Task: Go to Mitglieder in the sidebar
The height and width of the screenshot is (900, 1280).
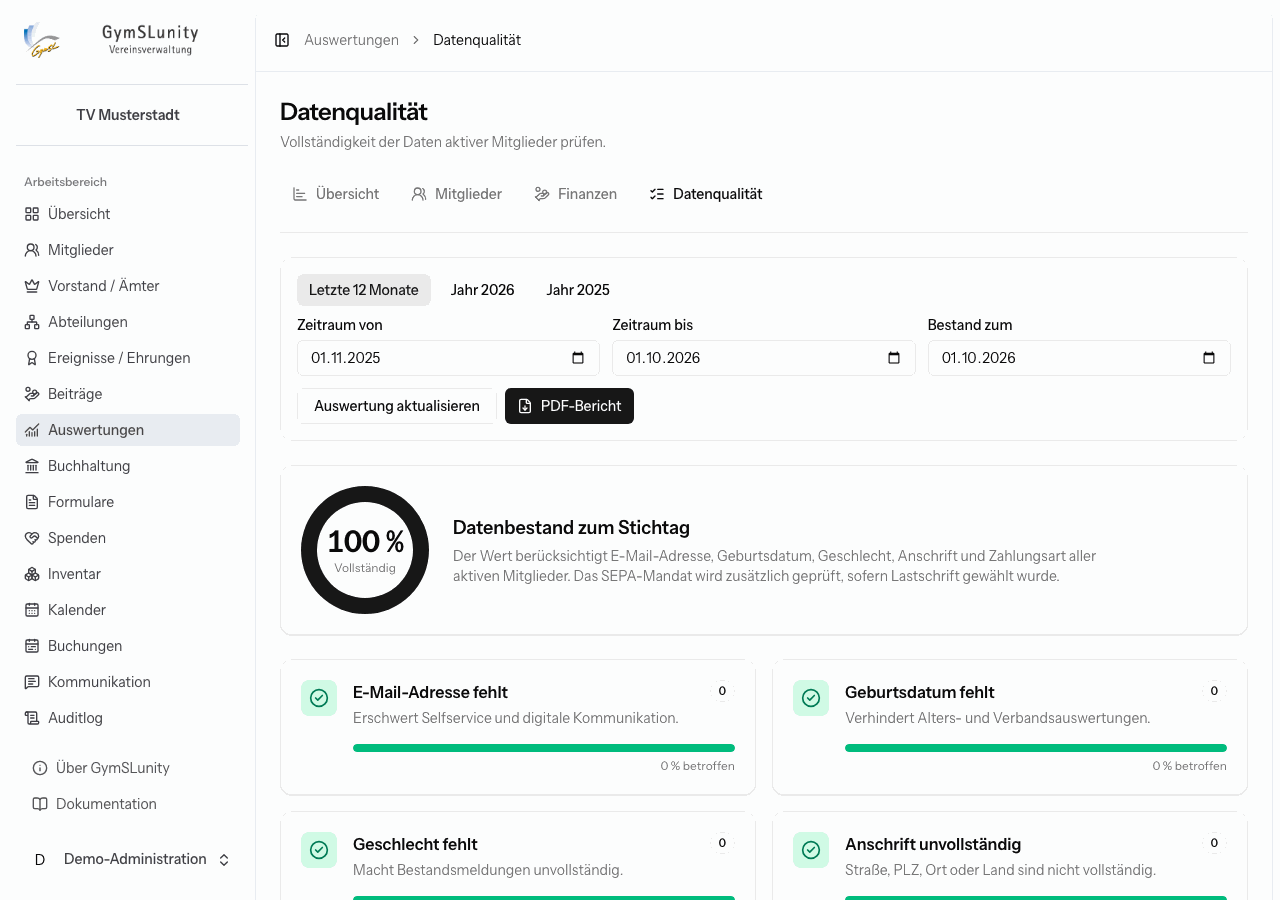Action: 128,250
